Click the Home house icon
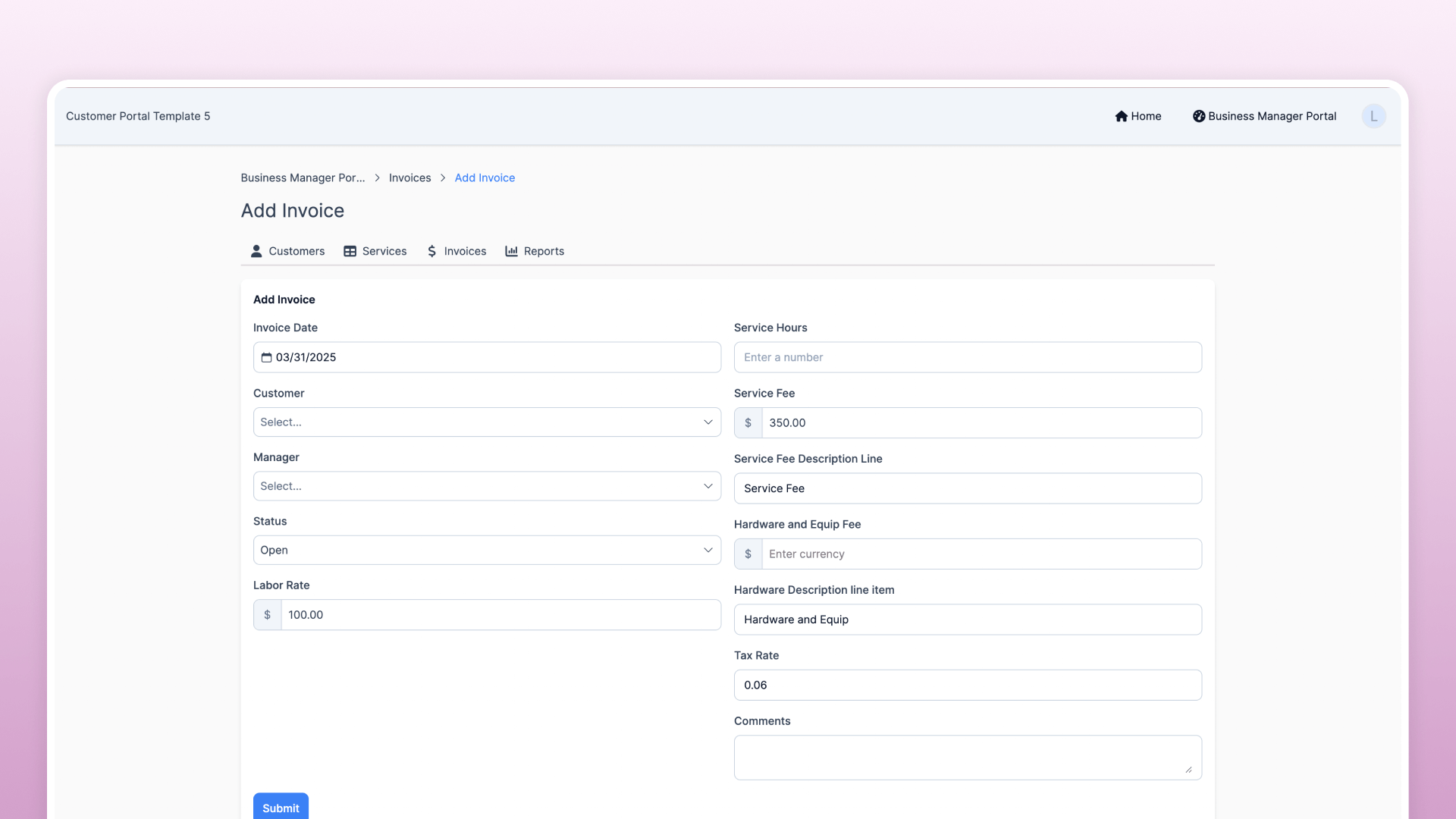 1121,116
